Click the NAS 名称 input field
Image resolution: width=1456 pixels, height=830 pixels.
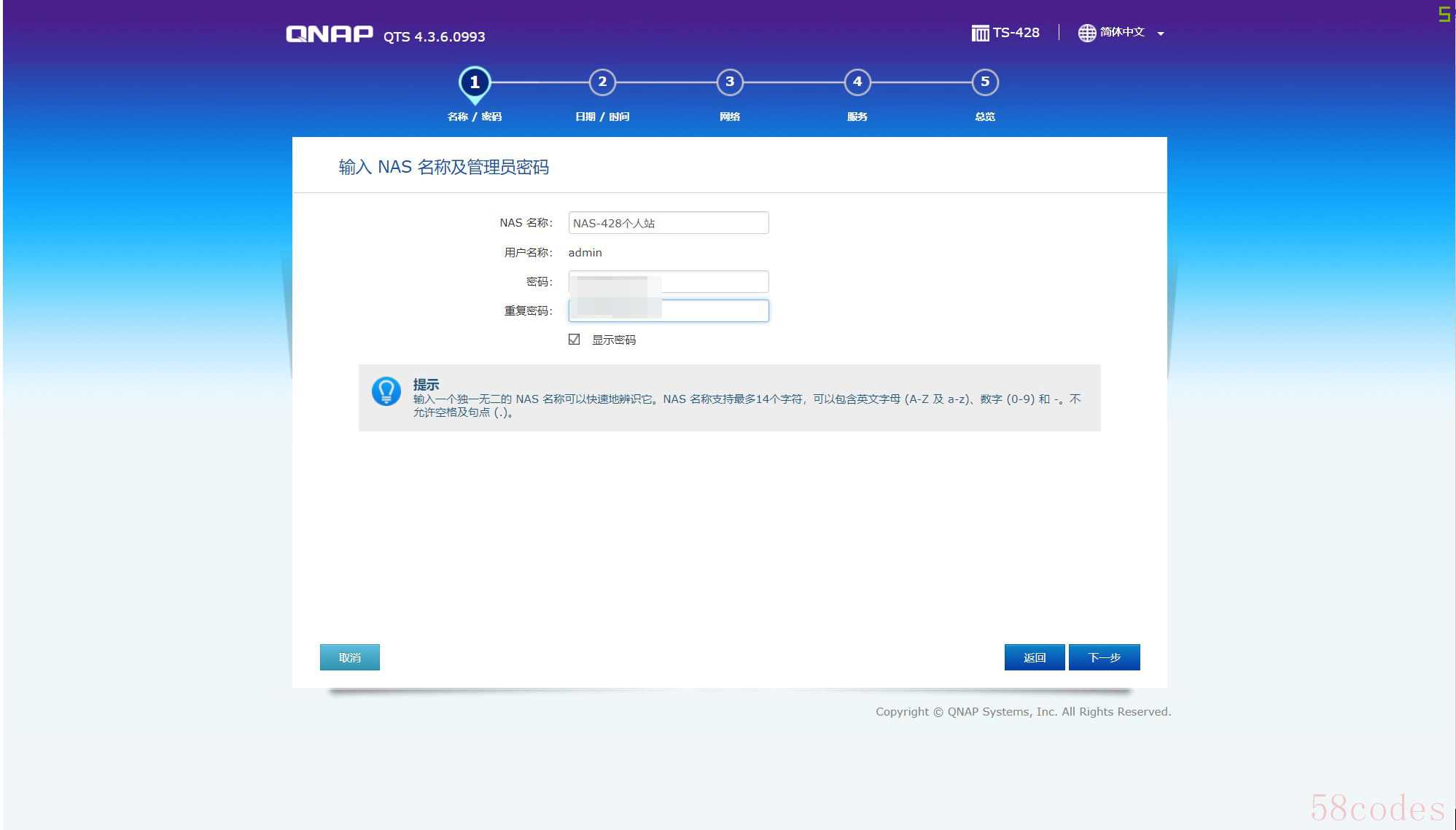[668, 223]
